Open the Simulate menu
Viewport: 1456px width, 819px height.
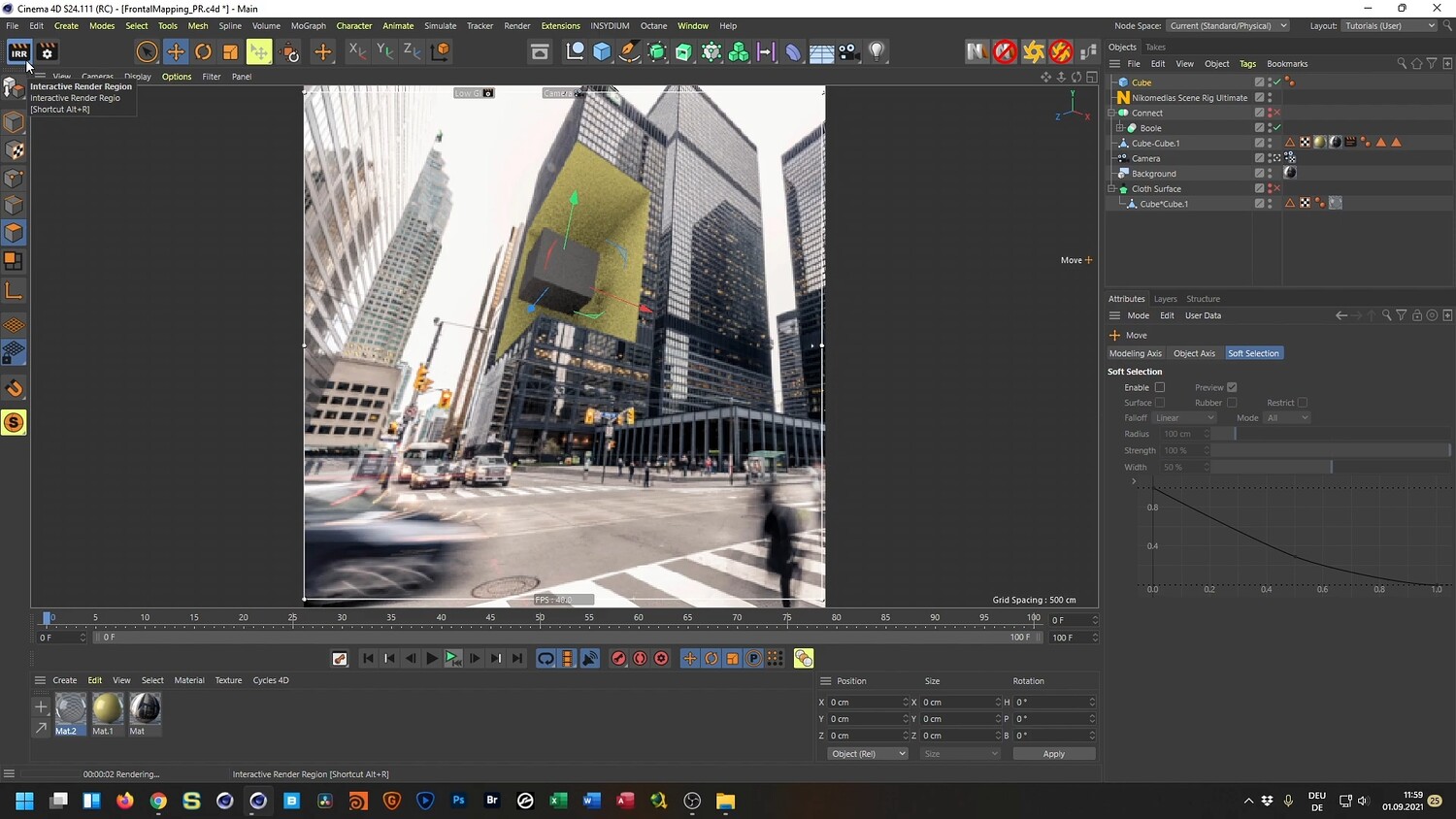(440, 26)
